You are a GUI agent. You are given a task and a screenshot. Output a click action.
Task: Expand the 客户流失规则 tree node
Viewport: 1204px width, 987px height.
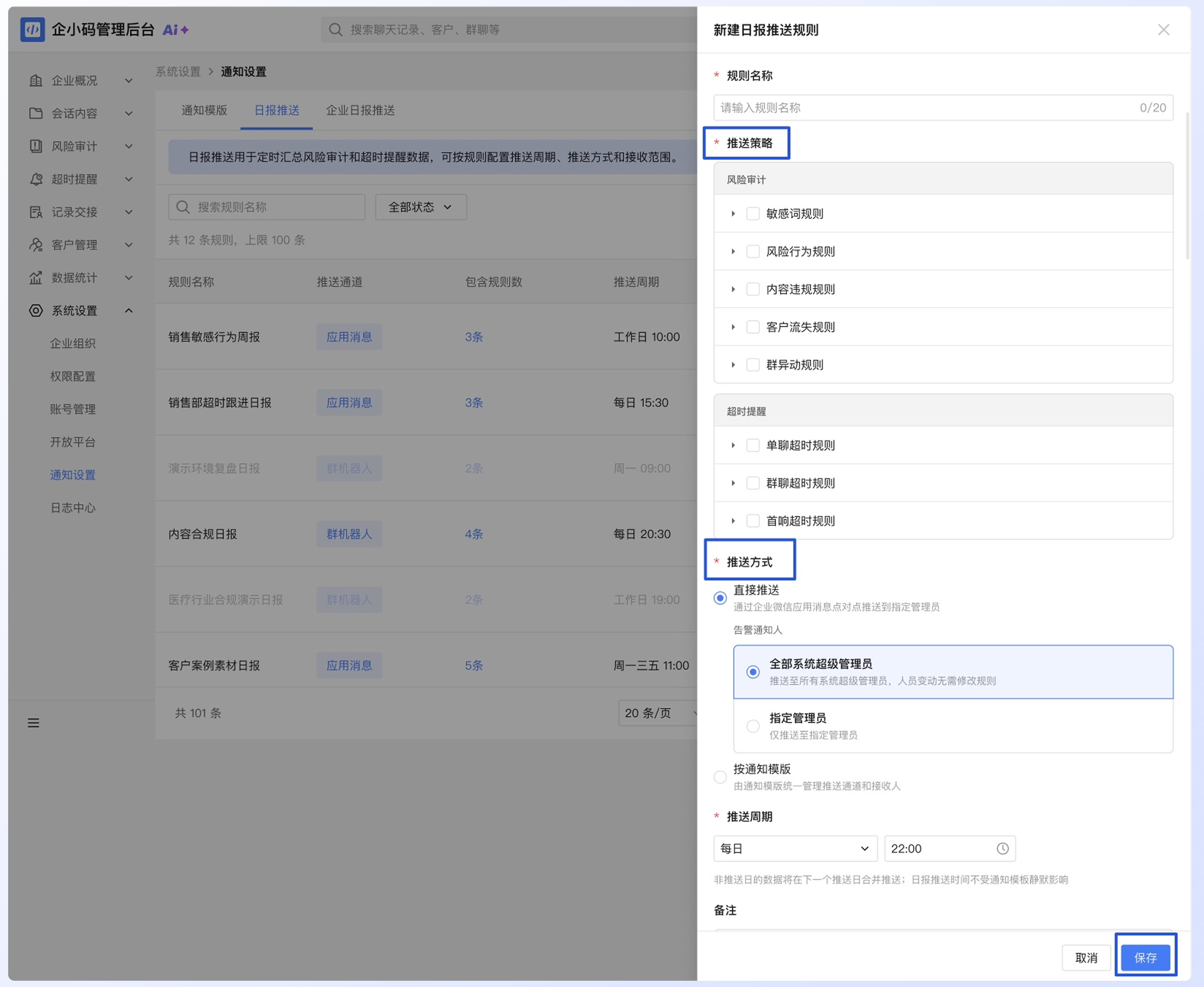pyautogui.click(x=733, y=327)
